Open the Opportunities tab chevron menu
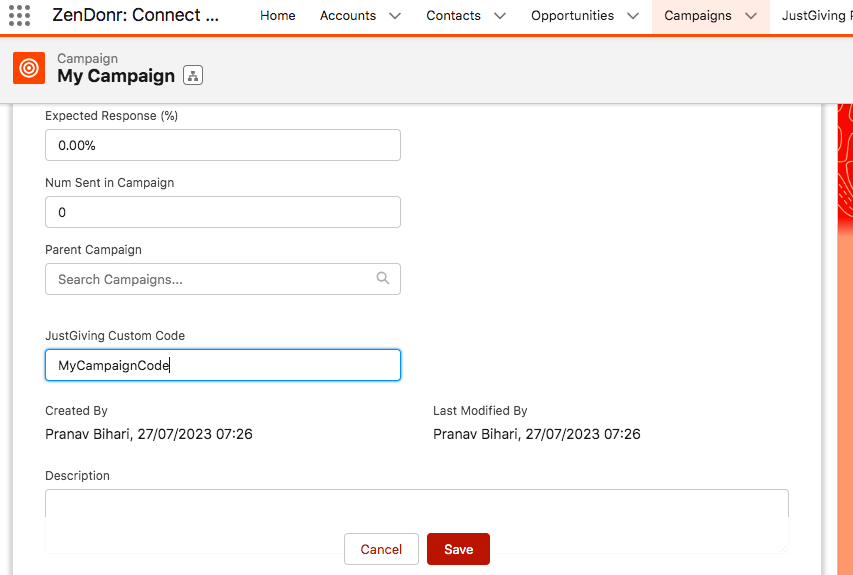 pyautogui.click(x=633, y=16)
